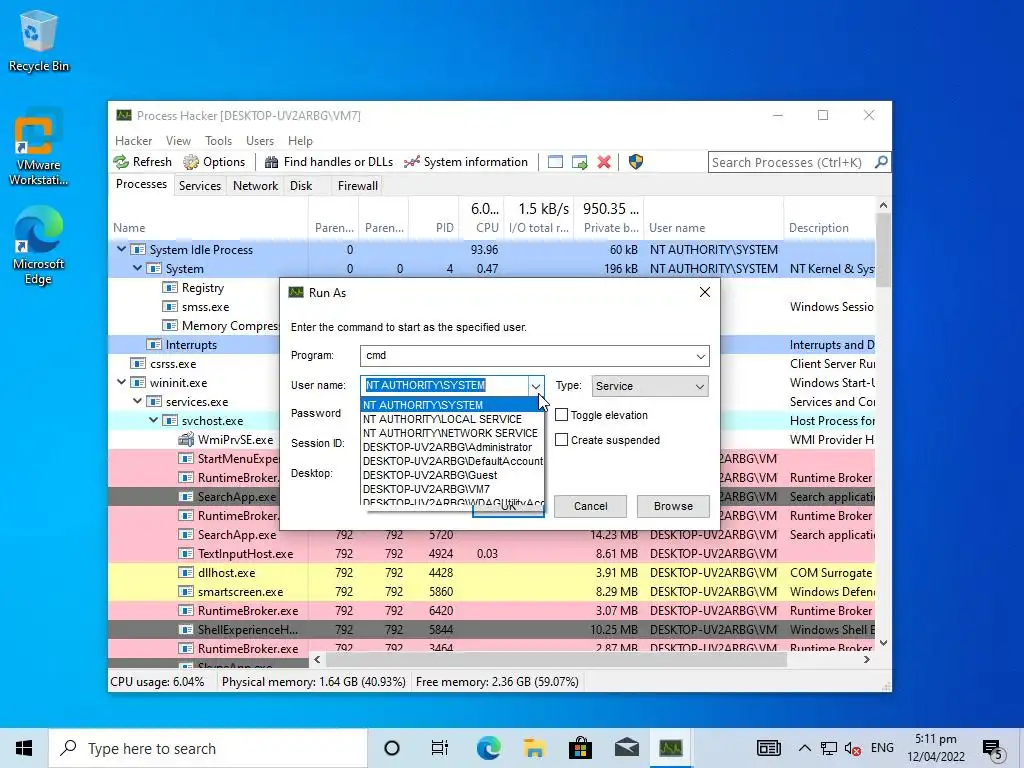Click the Cancel button in Run As
Viewport: 1024px width, 768px height.
(590, 506)
